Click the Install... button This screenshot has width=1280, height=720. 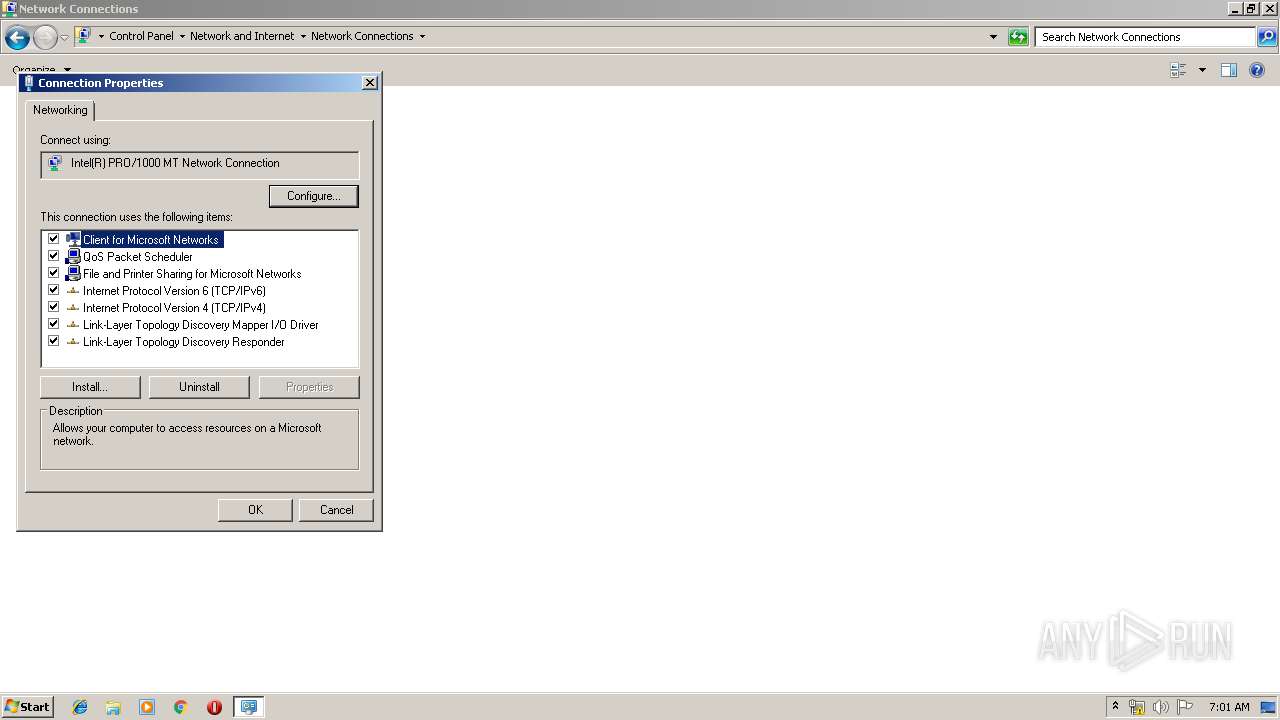pos(90,387)
